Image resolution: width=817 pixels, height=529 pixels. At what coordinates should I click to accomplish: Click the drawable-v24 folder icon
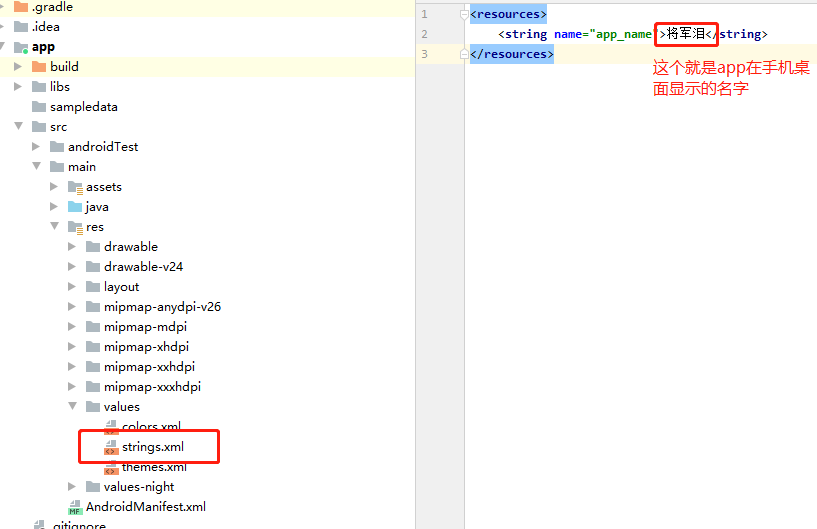point(93,267)
